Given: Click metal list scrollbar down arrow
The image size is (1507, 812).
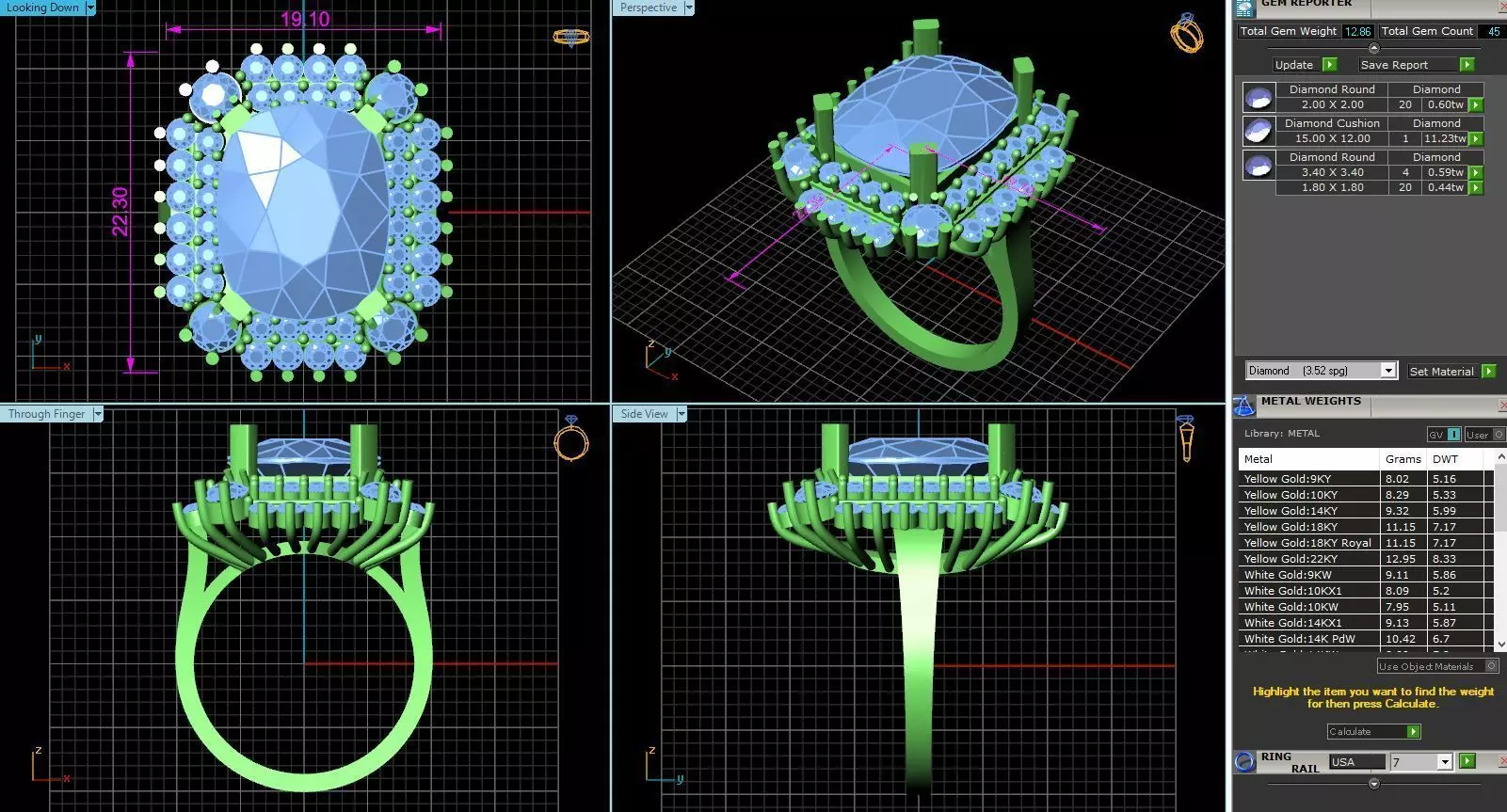Looking at the screenshot, I should pos(1500,645).
